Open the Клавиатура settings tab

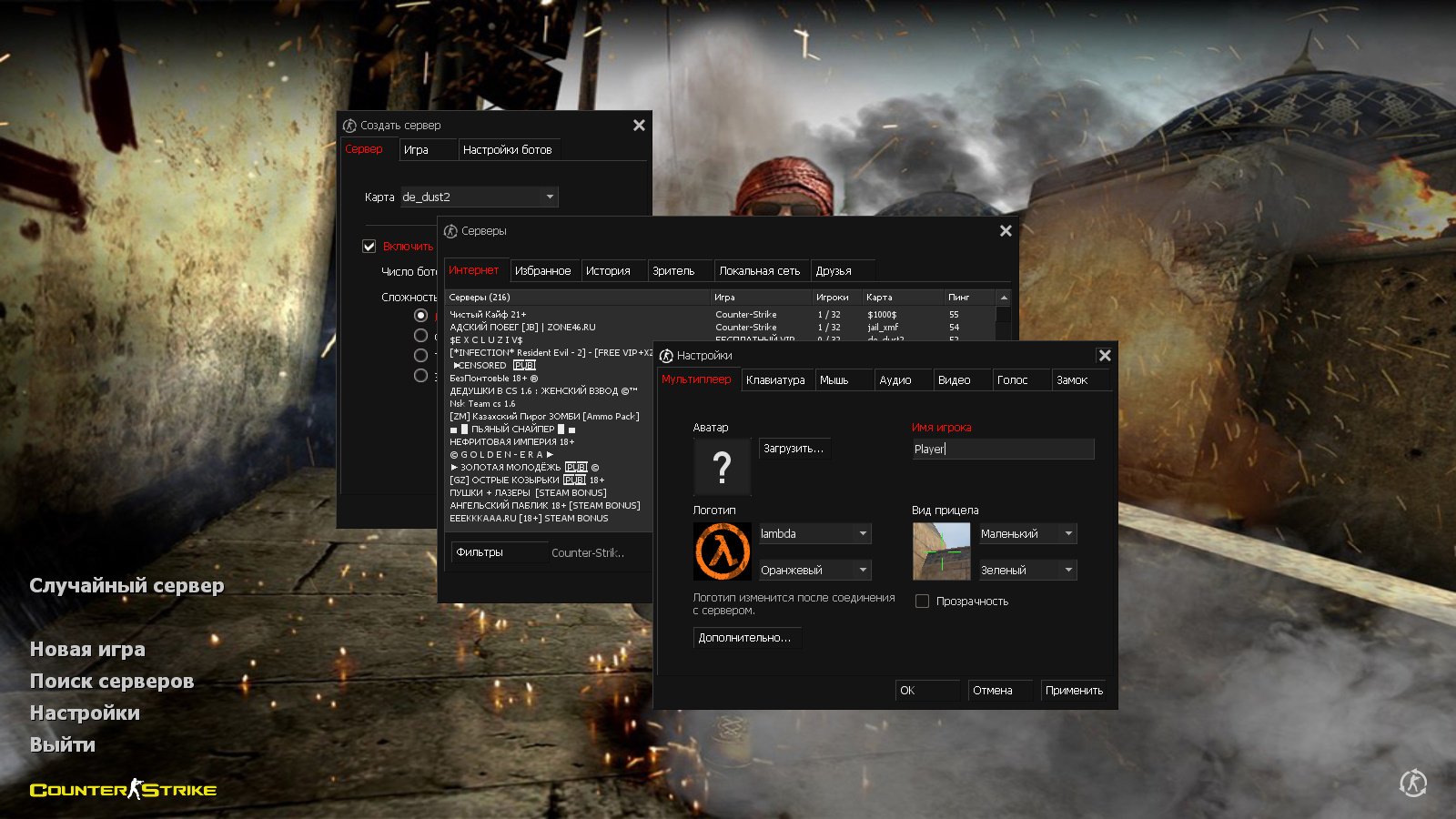pyautogui.click(x=776, y=379)
